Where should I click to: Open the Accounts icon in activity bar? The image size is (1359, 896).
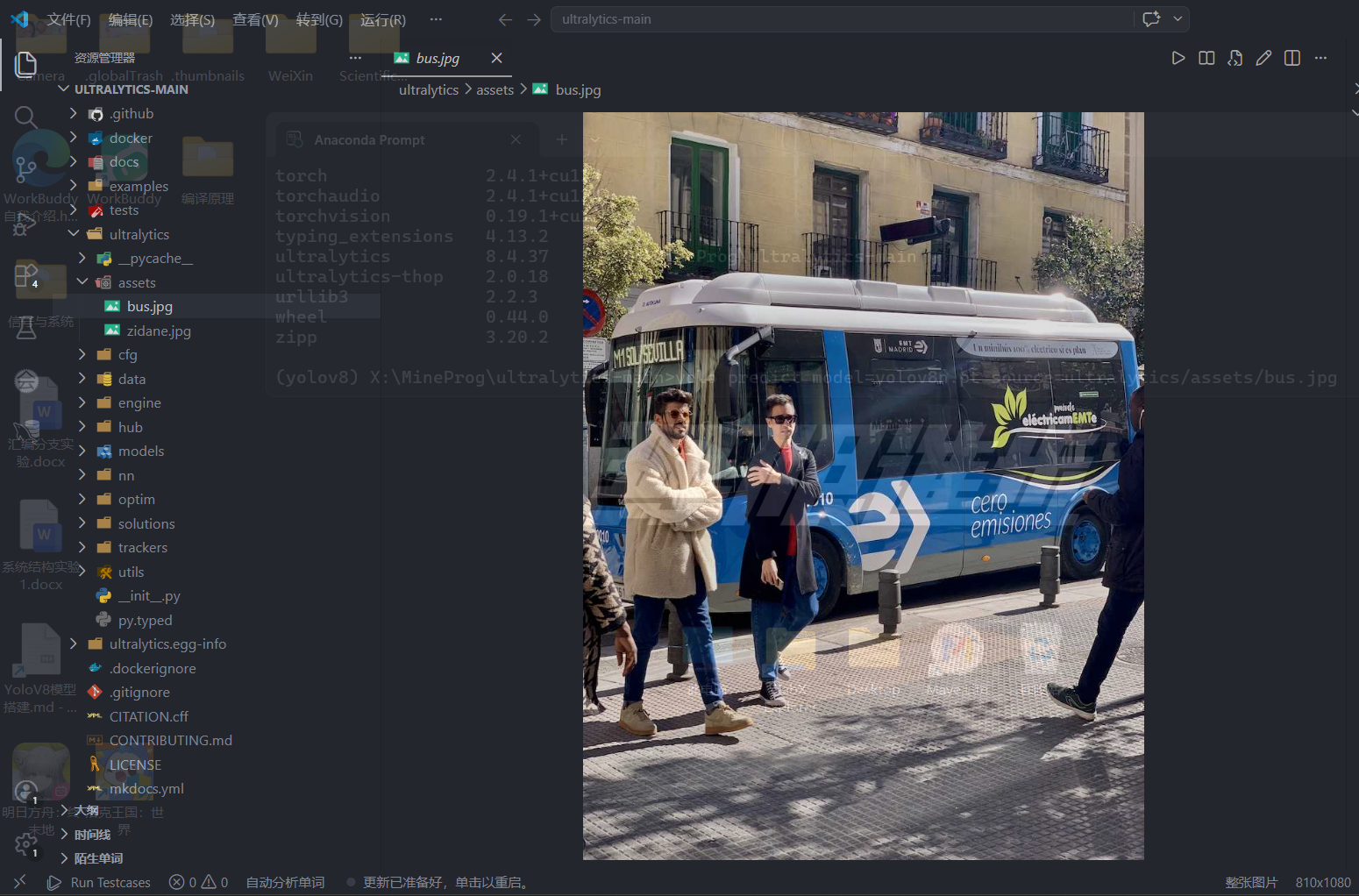coord(25,792)
